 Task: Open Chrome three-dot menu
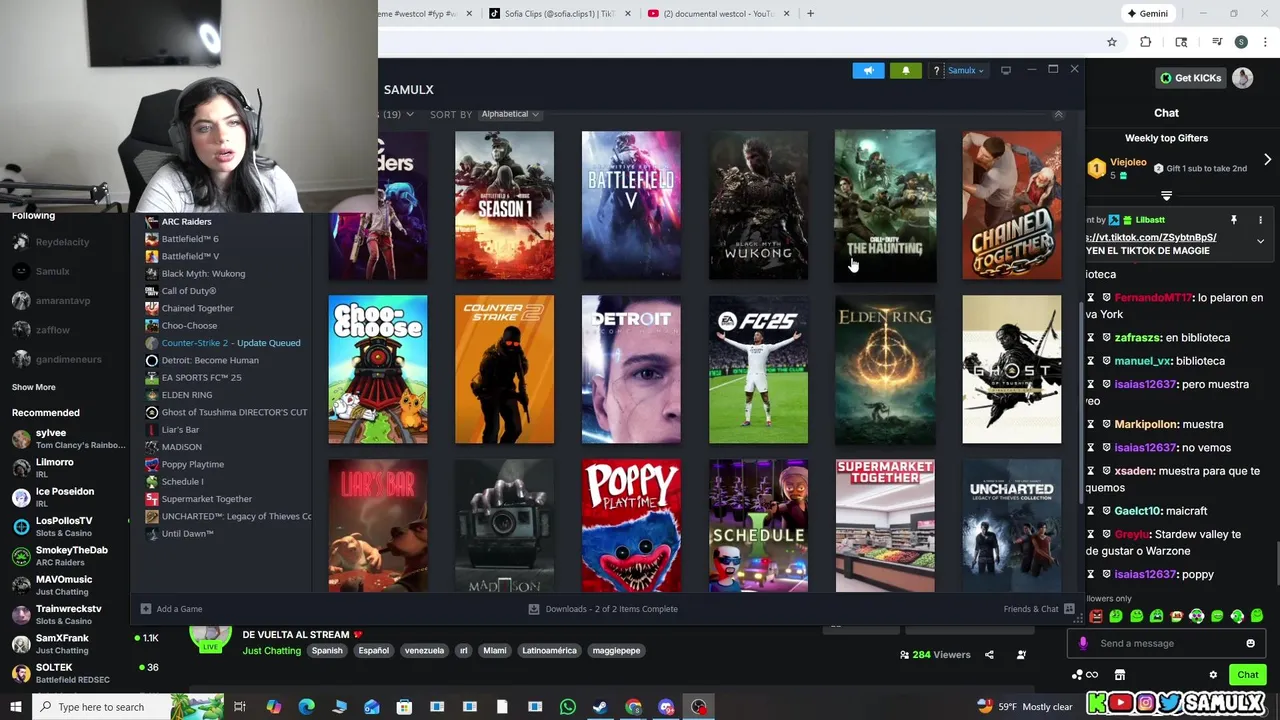click(x=1263, y=42)
